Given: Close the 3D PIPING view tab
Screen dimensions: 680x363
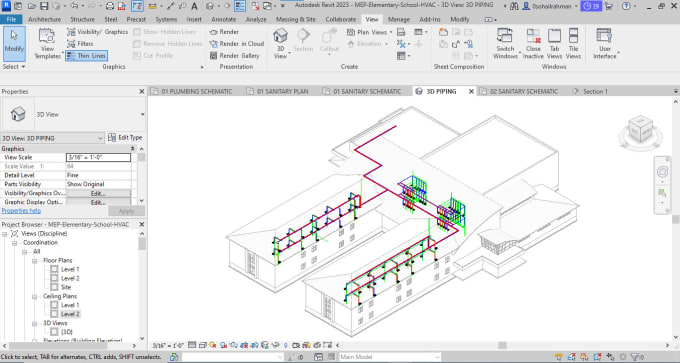Looking at the screenshot, I should click(471, 92).
